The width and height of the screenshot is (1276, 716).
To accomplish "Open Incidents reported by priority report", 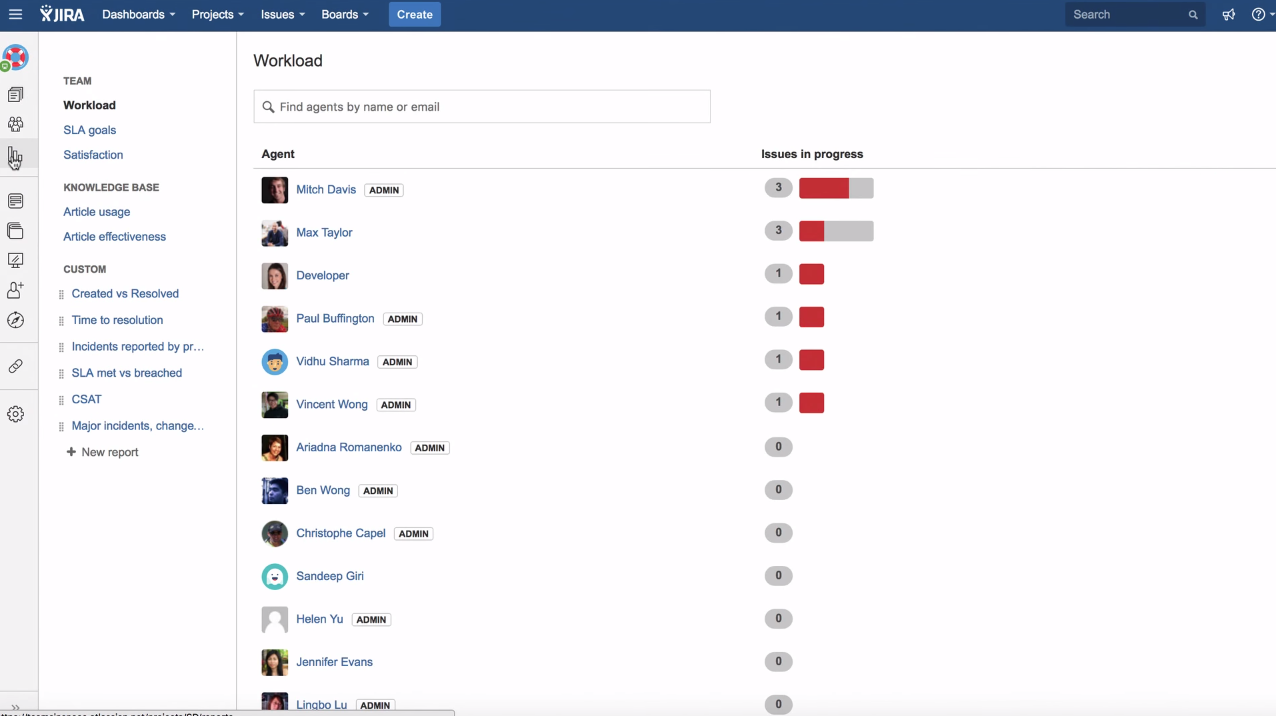I will pos(138,347).
